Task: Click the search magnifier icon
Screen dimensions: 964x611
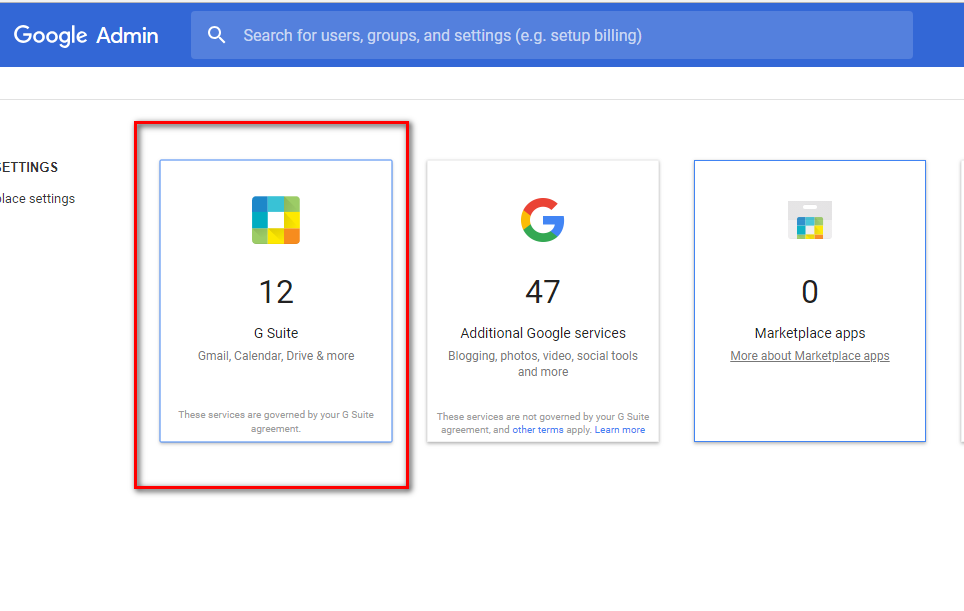Action: pyautogui.click(x=216, y=35)
